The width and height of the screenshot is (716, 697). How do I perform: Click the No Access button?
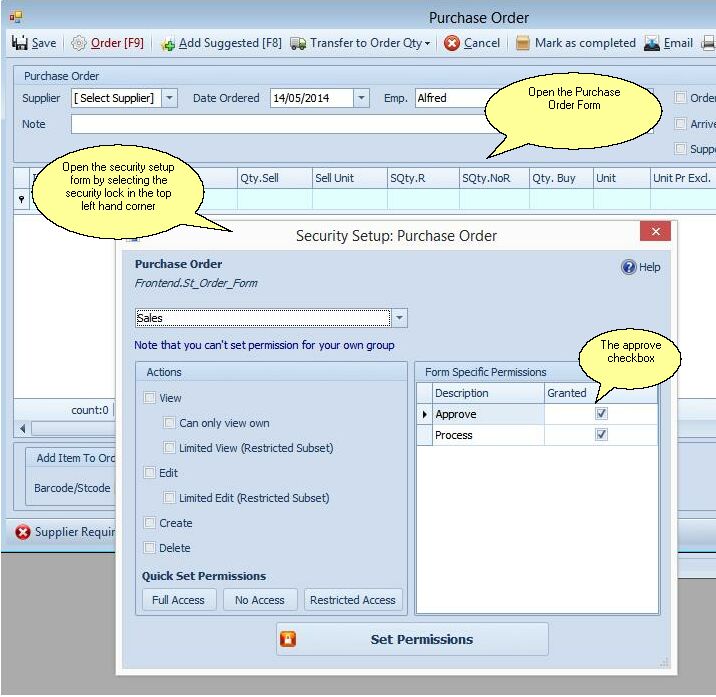[x=260, y=600]
